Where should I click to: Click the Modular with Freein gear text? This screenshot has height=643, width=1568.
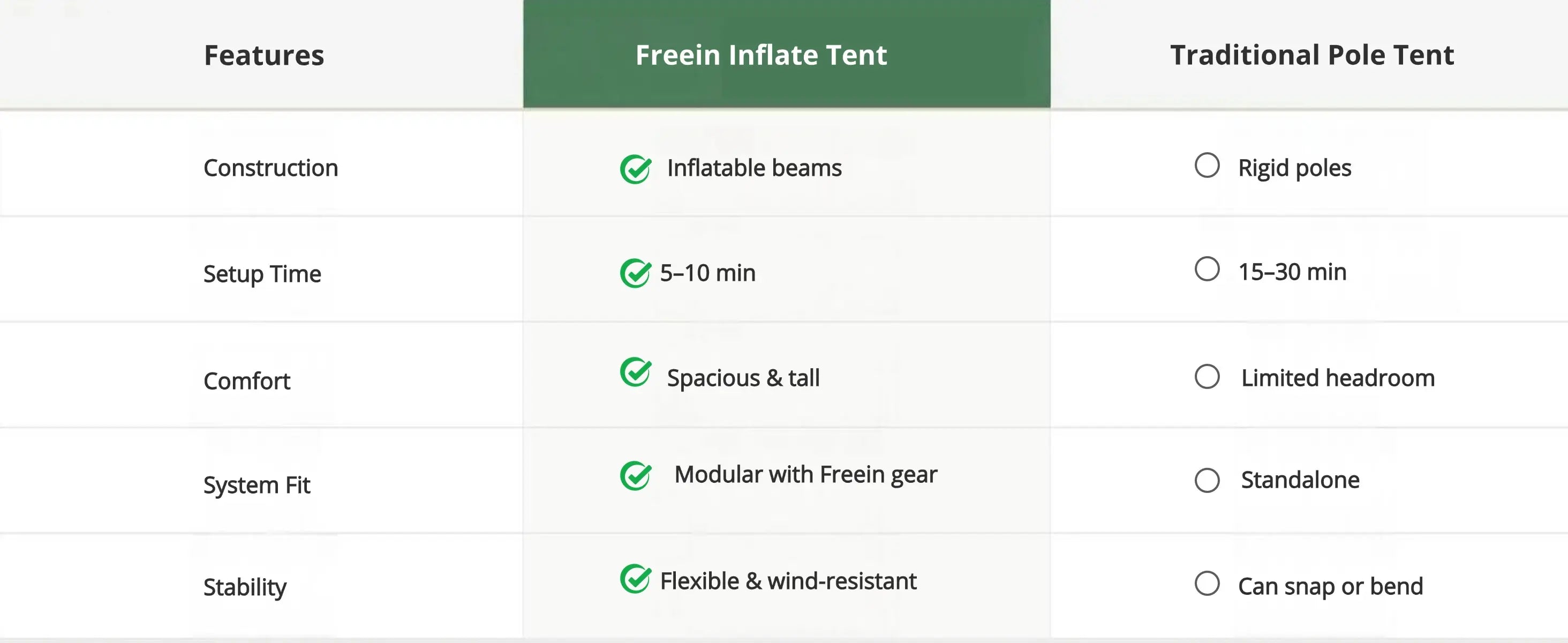coord(805,474)
